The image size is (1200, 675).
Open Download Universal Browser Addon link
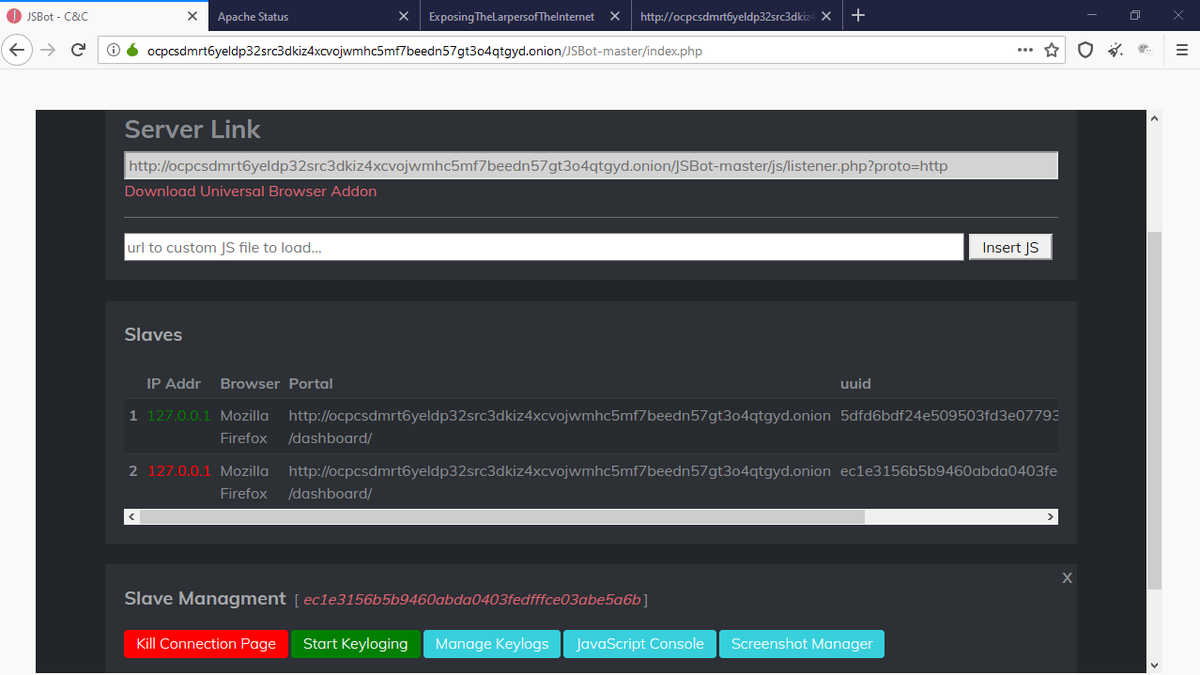(250, 191)
